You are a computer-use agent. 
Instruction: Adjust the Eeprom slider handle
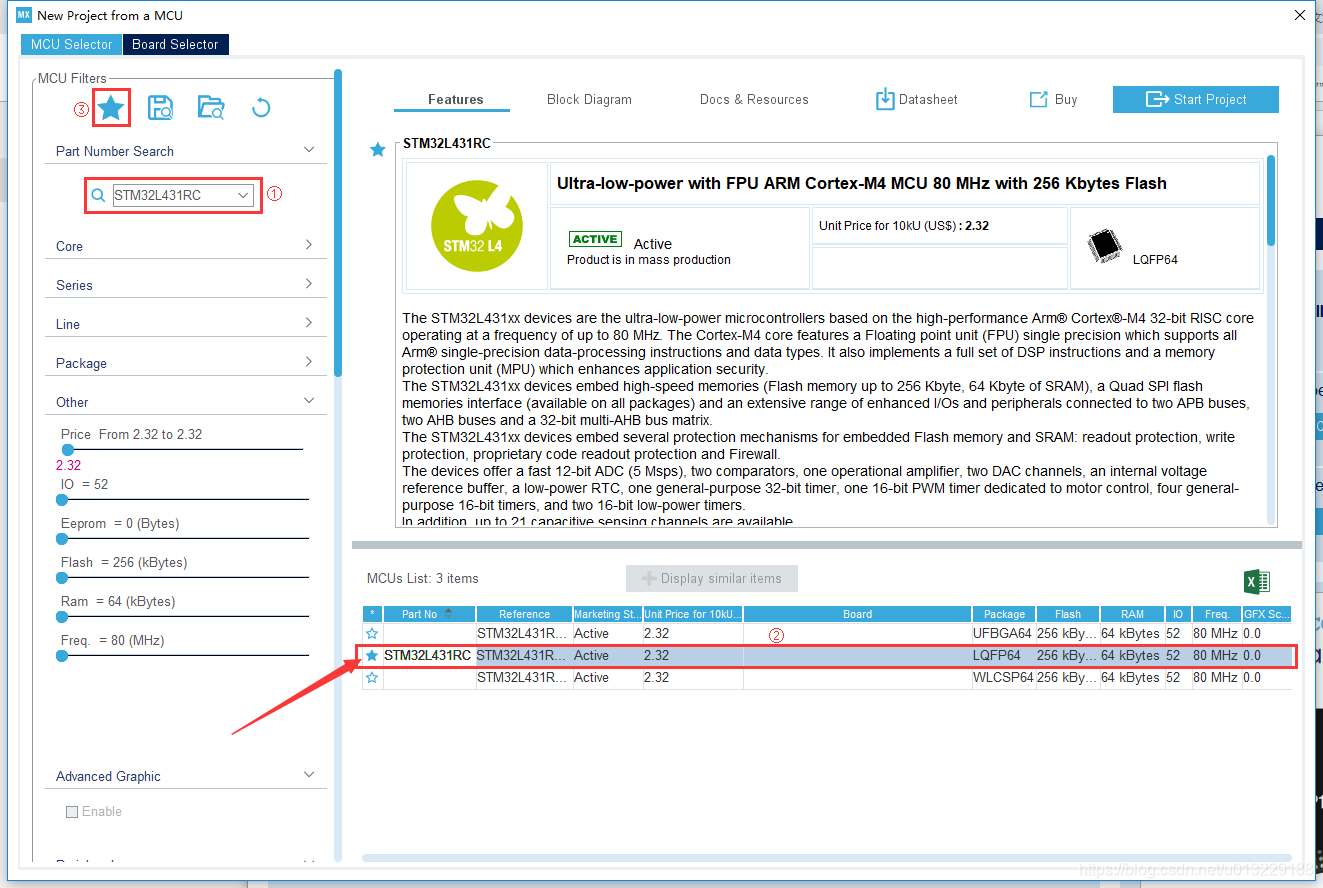(62, 538)
